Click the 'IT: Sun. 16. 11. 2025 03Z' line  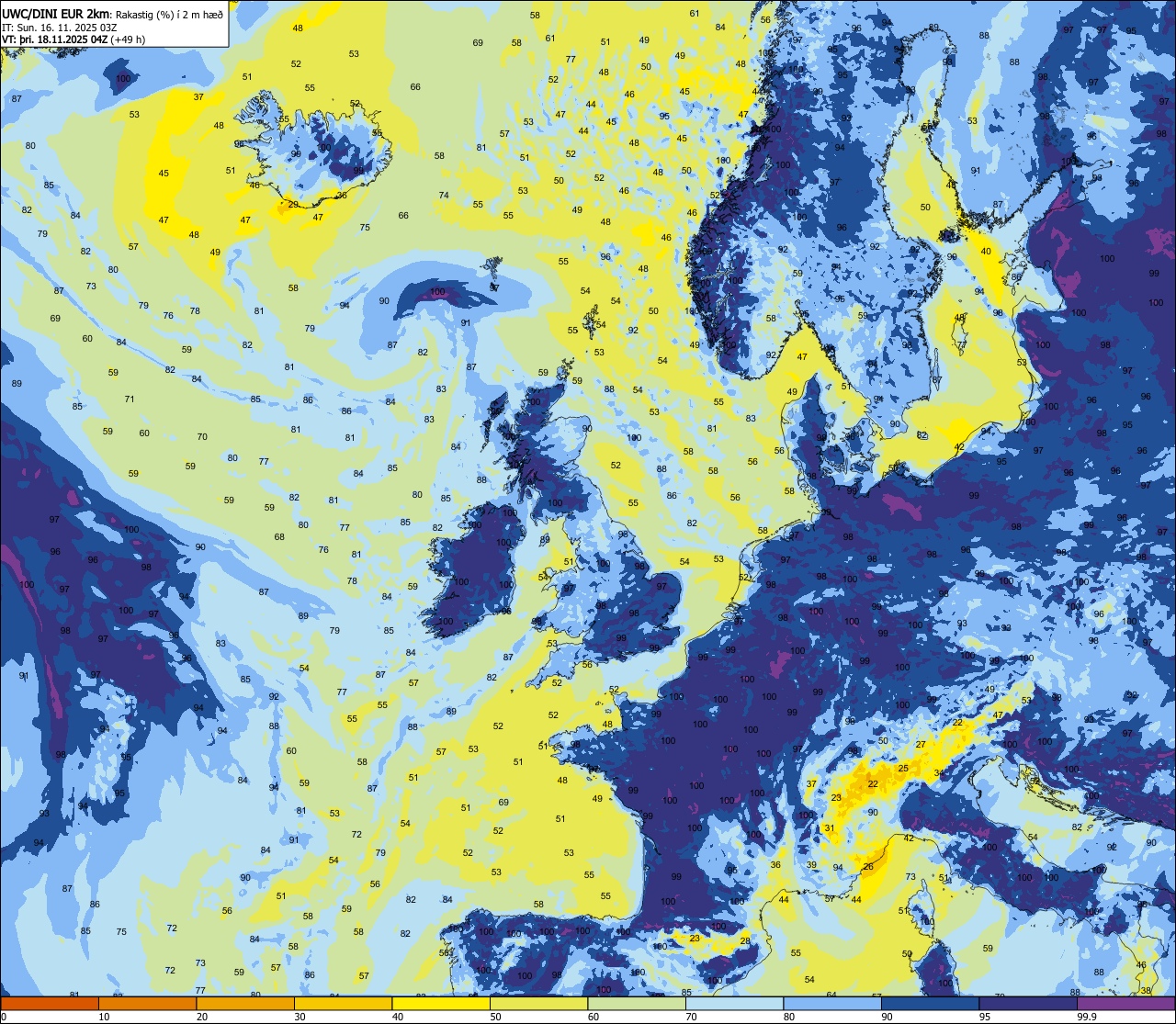(x=60, y=27)
